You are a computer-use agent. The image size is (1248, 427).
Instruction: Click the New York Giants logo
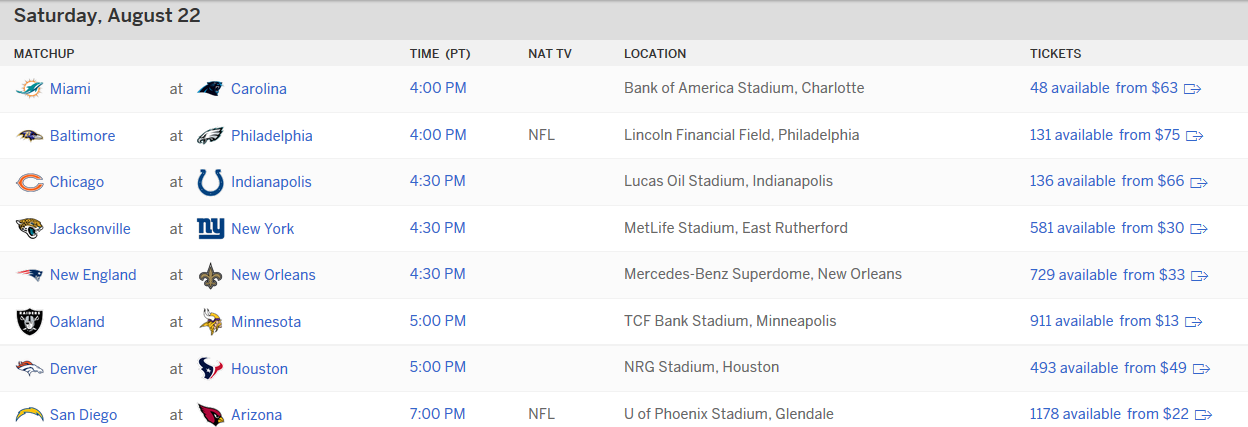click(210, 229)
